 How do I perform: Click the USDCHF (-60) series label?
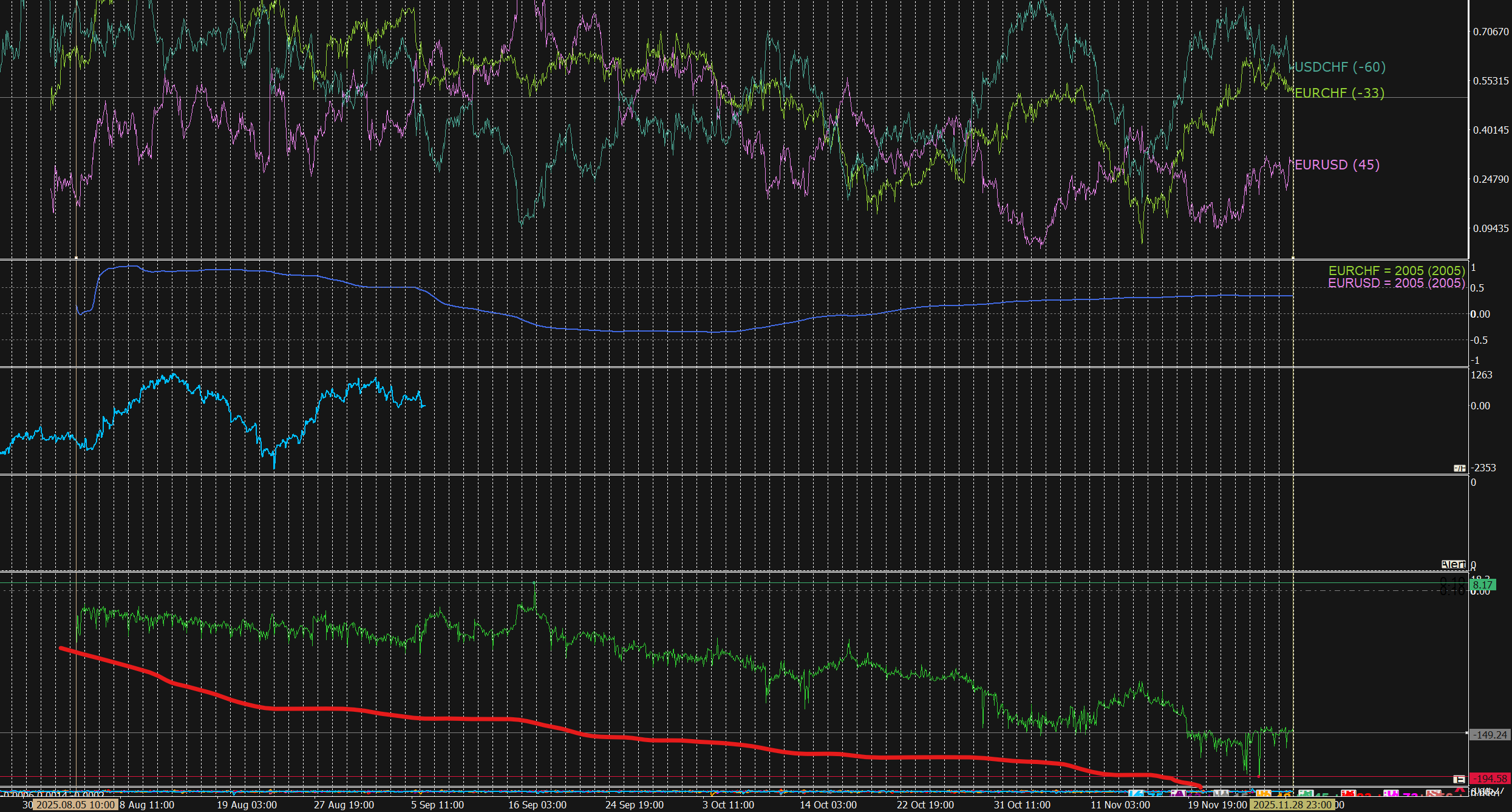coord(1340,67)
